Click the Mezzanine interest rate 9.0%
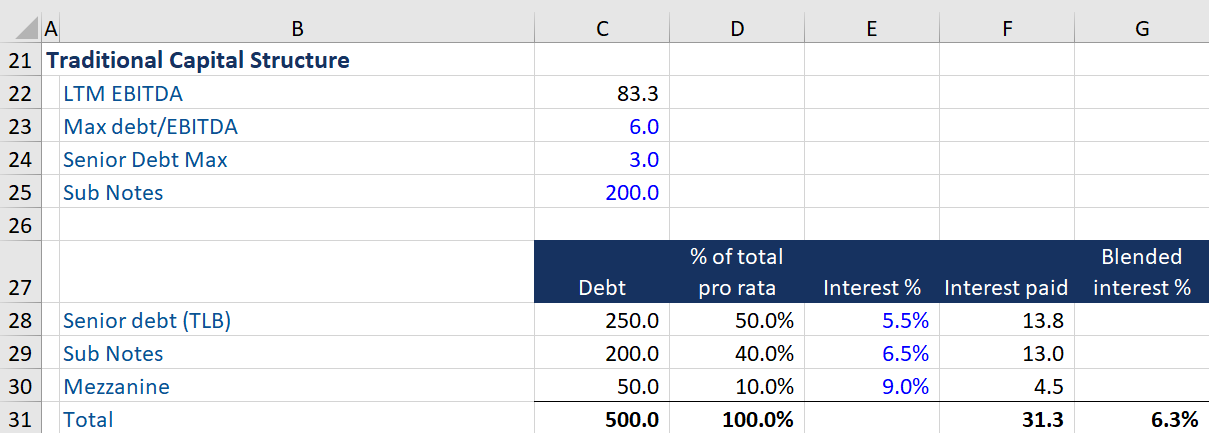Viewport: 1209px width, 433px height. pyautogui.click(x=871, y=386)
